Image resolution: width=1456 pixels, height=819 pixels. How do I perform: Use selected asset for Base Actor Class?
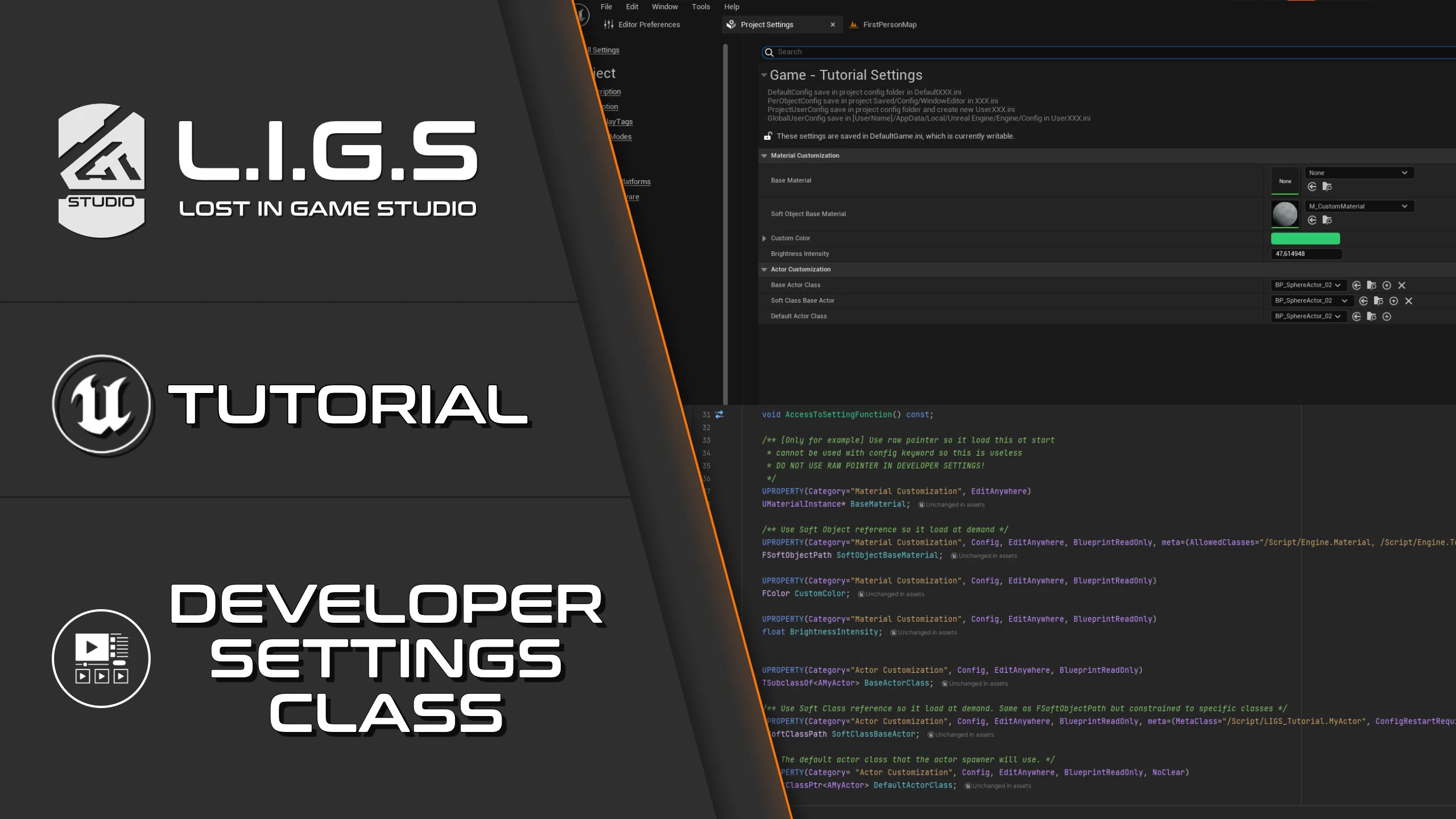(x=1356, y=286)
